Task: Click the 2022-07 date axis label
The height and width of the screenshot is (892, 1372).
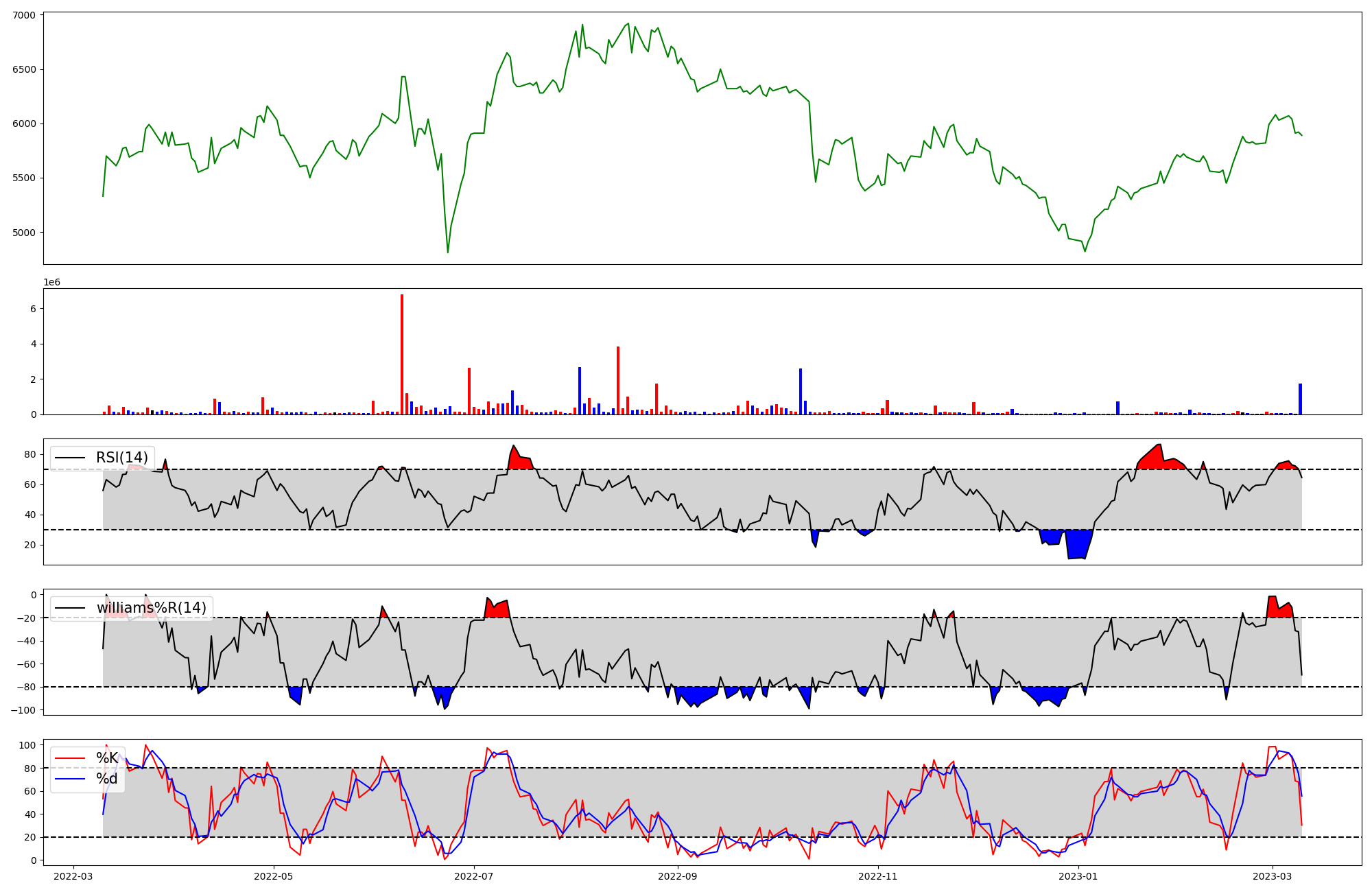Action: point(474,876)
